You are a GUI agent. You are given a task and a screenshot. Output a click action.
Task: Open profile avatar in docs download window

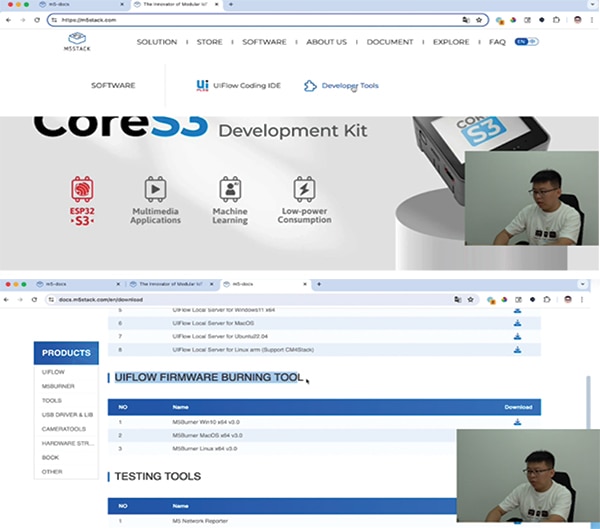568,300
